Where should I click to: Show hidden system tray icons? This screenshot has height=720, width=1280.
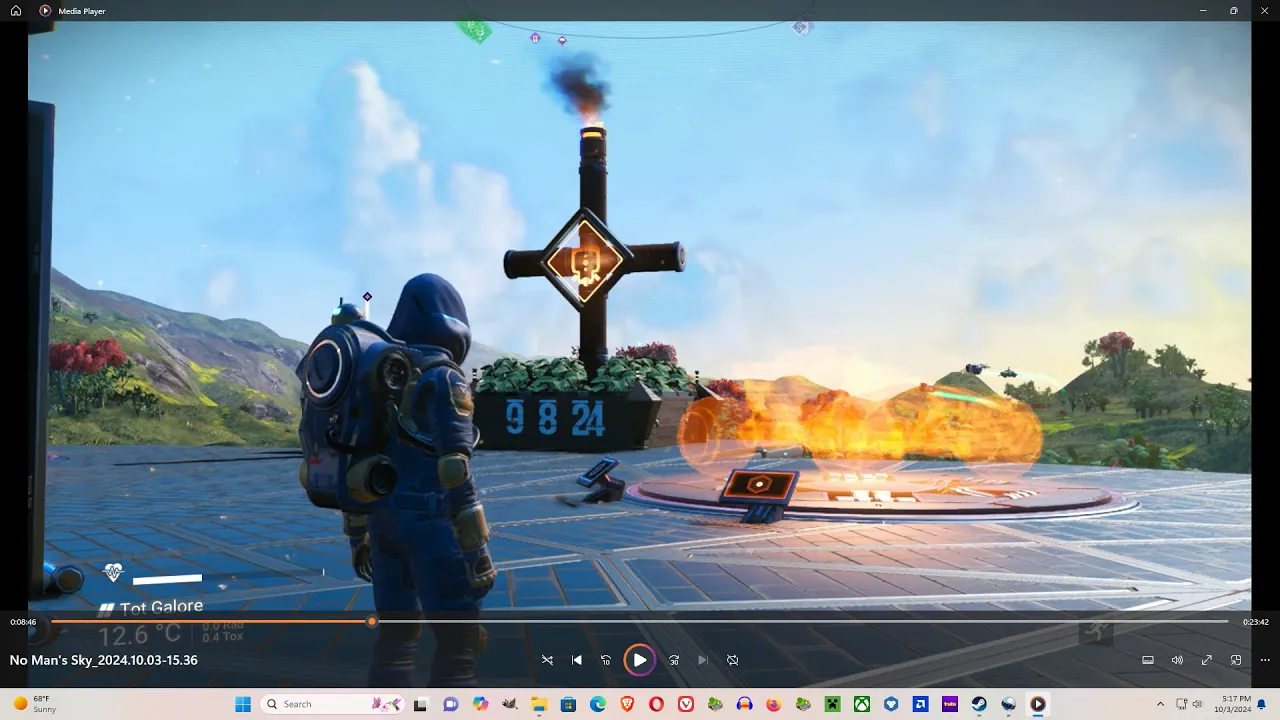[x=1160, y=704]
